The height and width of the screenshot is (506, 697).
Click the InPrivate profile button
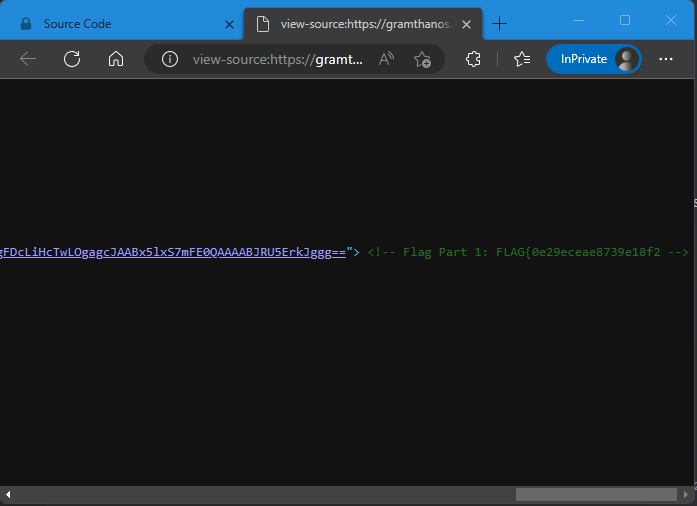(x=593, y=59)
